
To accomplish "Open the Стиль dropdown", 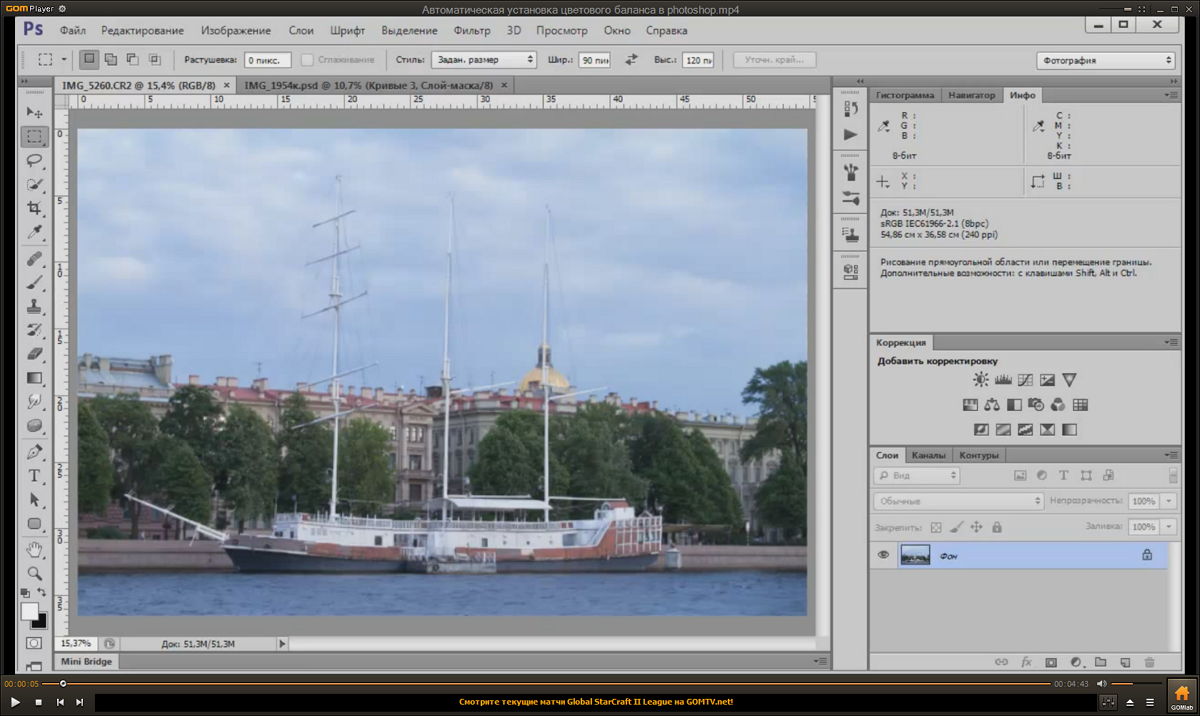I will [x=484, y=60].
